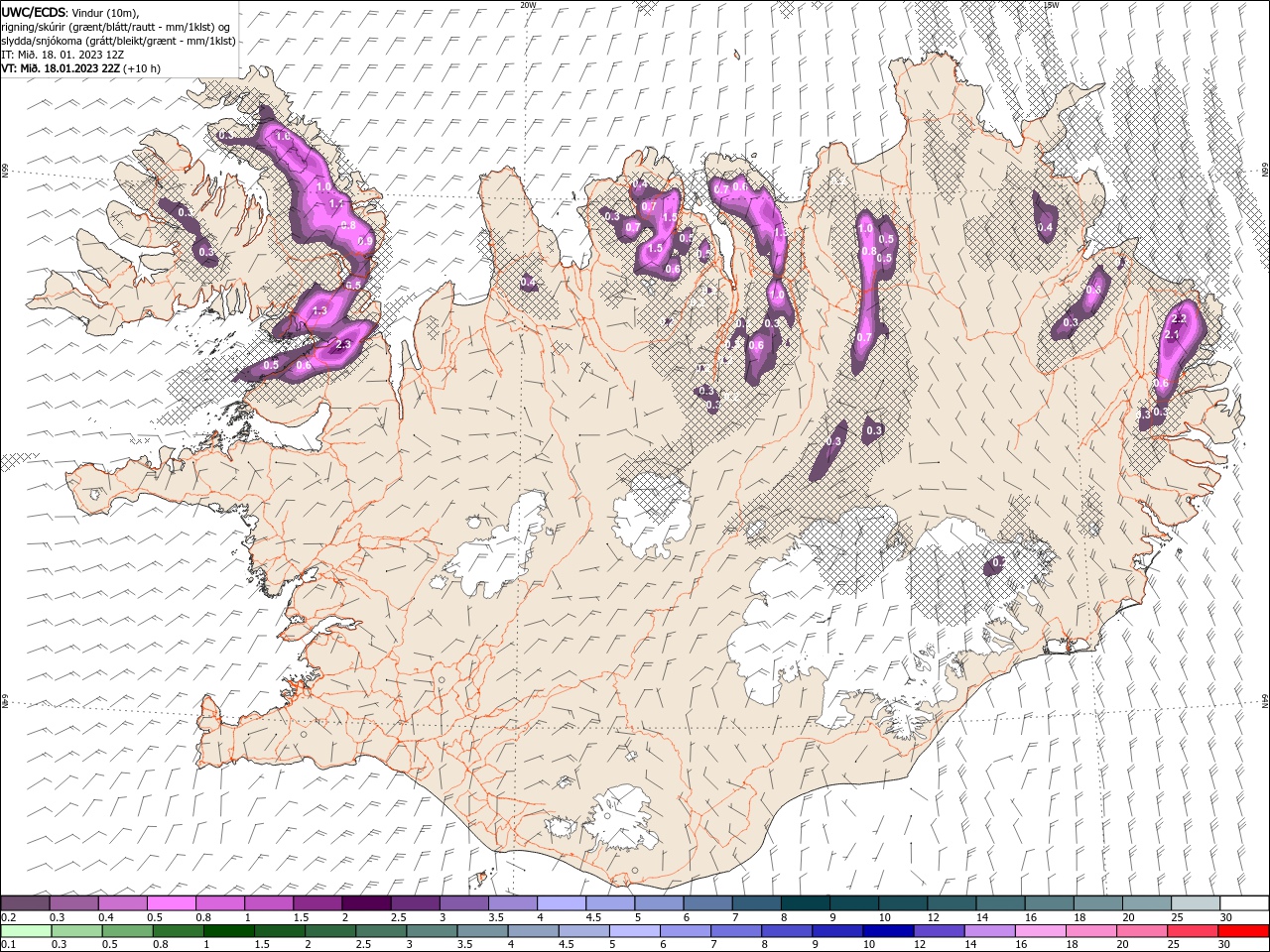Select the upper legend swatch between 0.3 and 0.4
The height and width of the screenshot is (952, 1270).
coord(74,903)
